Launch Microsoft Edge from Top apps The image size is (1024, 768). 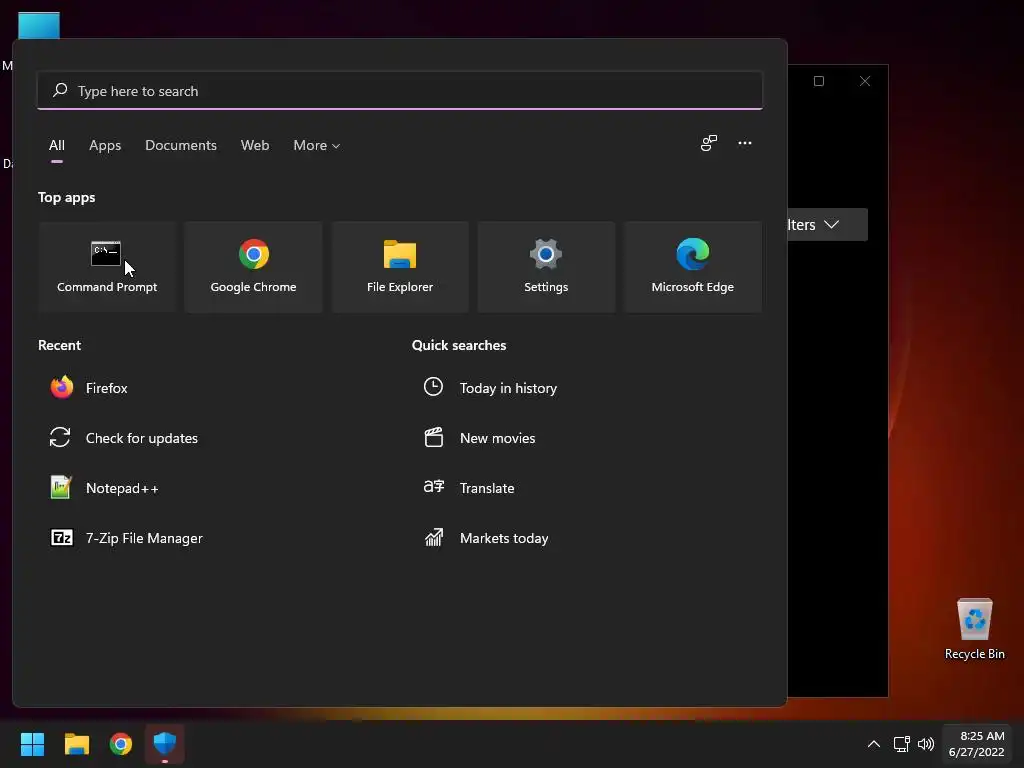click(x=692, y=266)
